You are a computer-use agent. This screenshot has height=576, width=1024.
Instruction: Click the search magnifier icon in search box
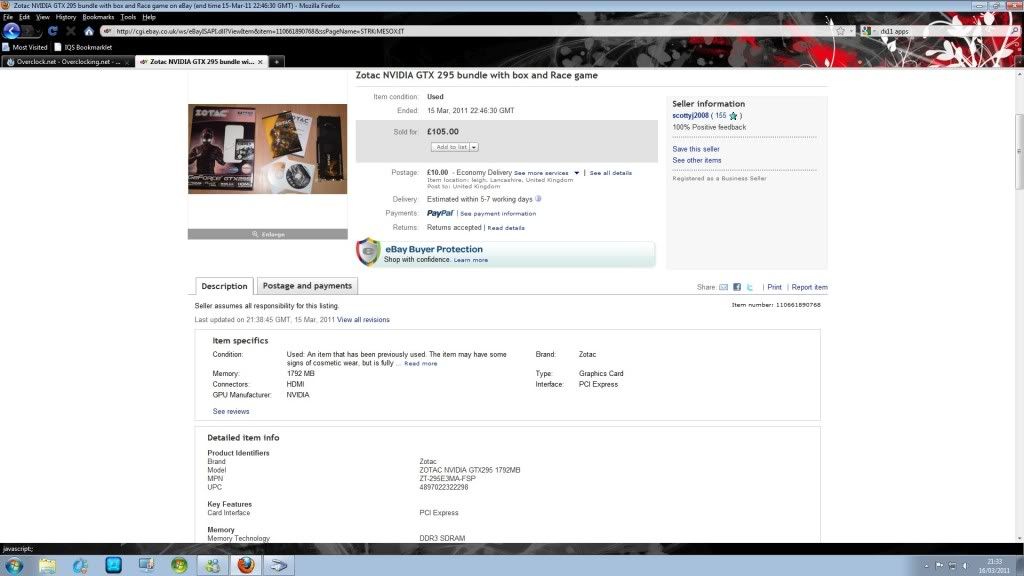(1015, 31)
